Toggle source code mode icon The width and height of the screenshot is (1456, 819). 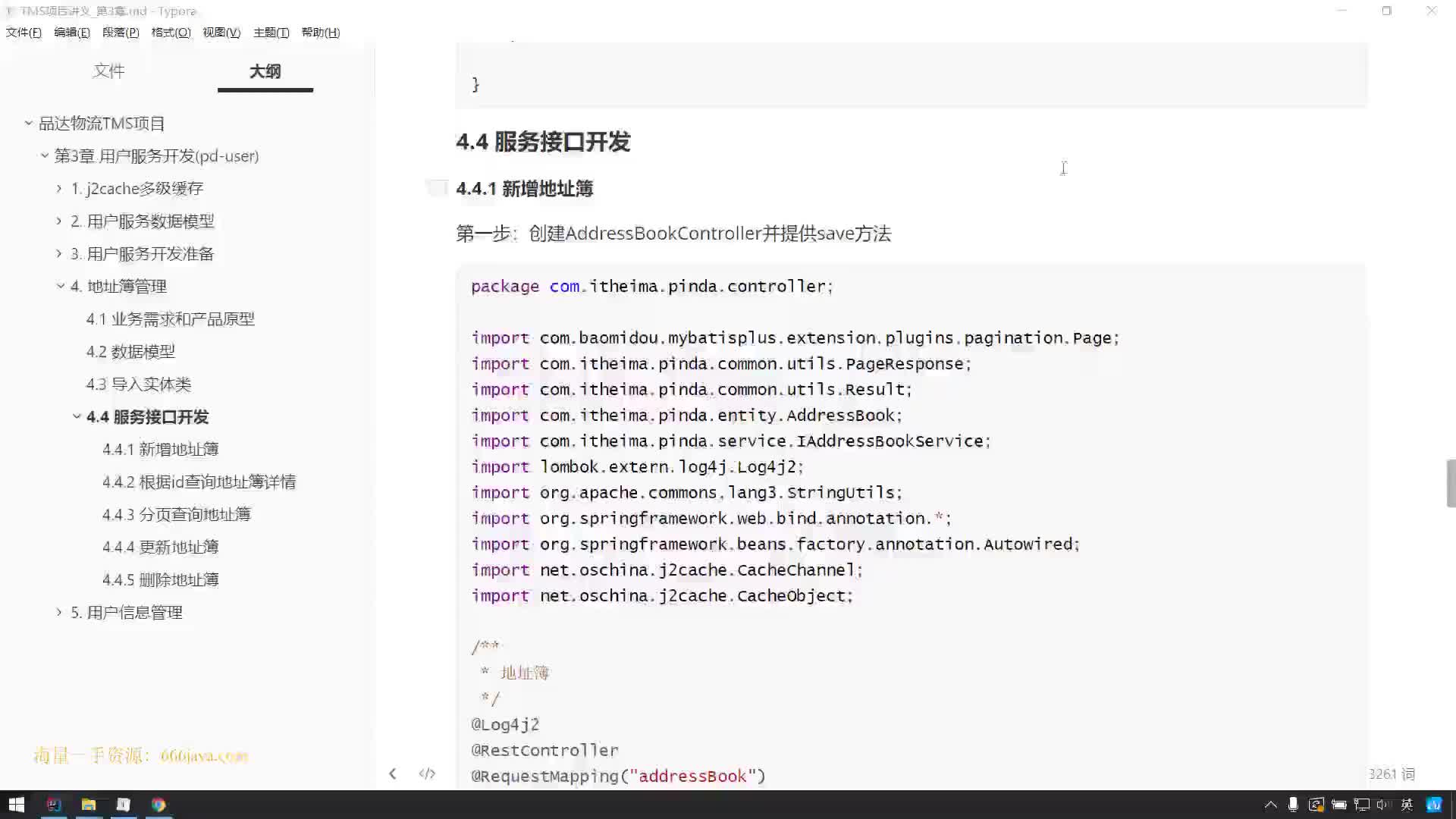(x=427, y=773)
